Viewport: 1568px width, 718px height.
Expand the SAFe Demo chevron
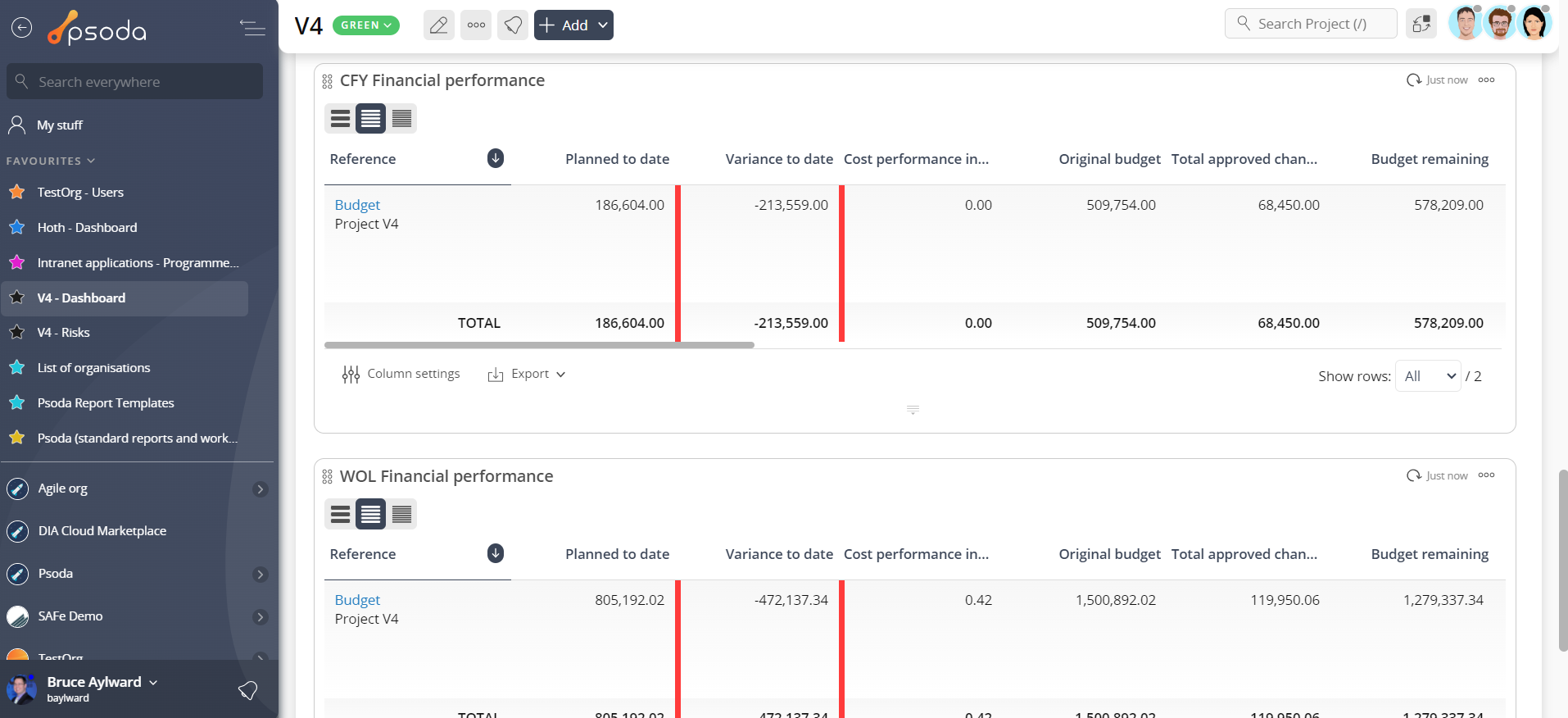coord(261,617)
